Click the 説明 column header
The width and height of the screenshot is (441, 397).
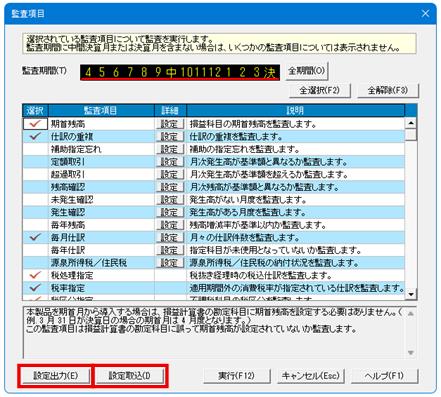(x=296, y=110)
